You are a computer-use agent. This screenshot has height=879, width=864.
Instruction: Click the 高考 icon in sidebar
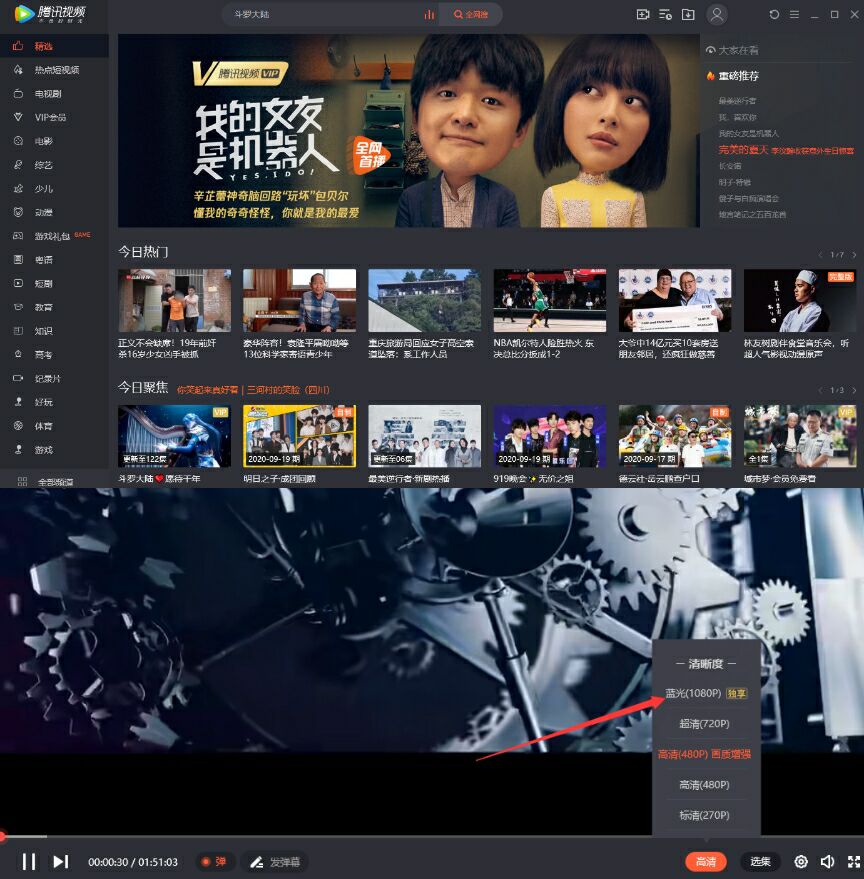tap(19, 354)
